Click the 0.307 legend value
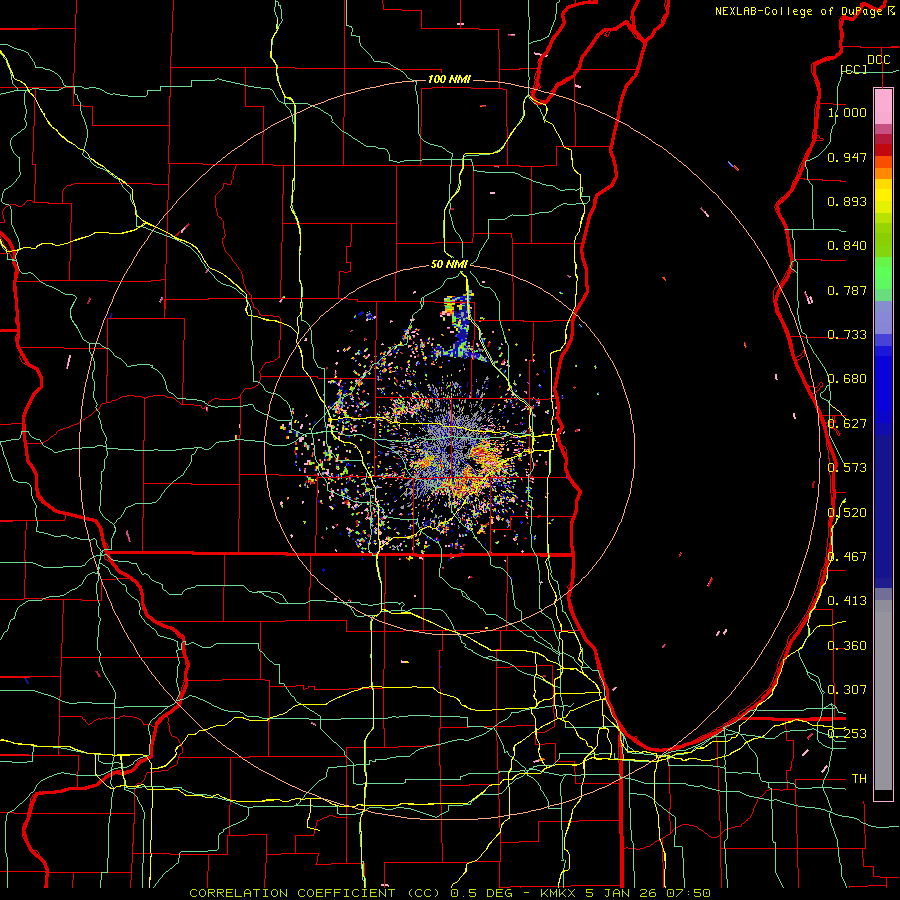 (847, 690)
